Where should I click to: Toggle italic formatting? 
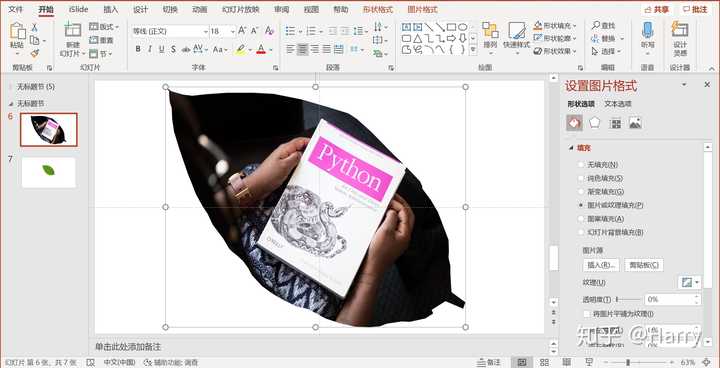click(x=150, y=49)
